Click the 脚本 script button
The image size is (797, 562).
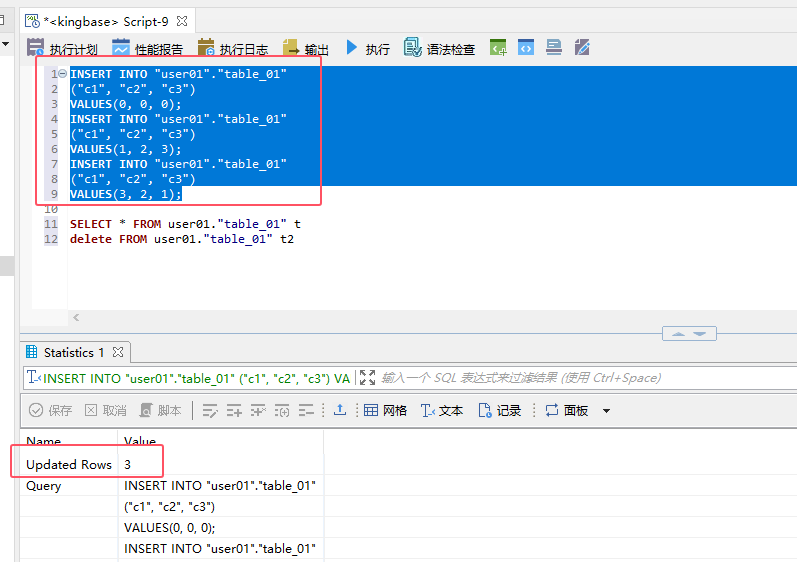pyautogui.click(x=160, y=410)
